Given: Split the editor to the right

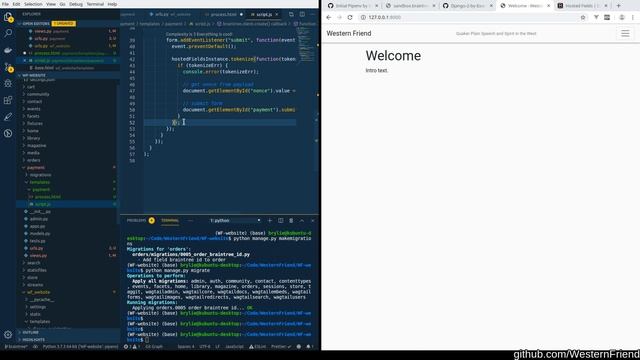Looking at the screenshot, I should [302, 14].
